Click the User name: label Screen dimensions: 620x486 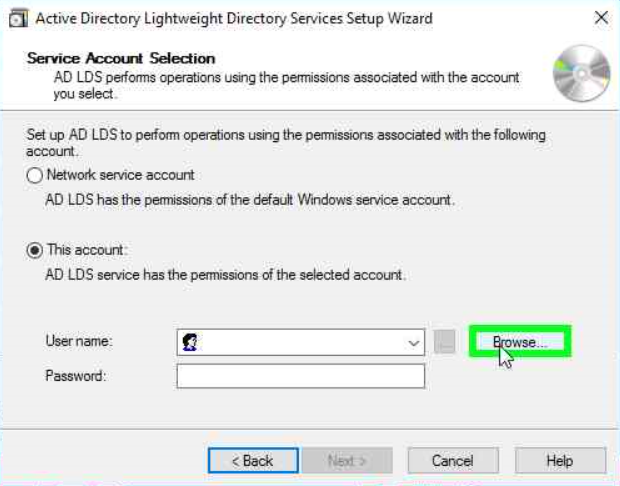click(79, 342)
